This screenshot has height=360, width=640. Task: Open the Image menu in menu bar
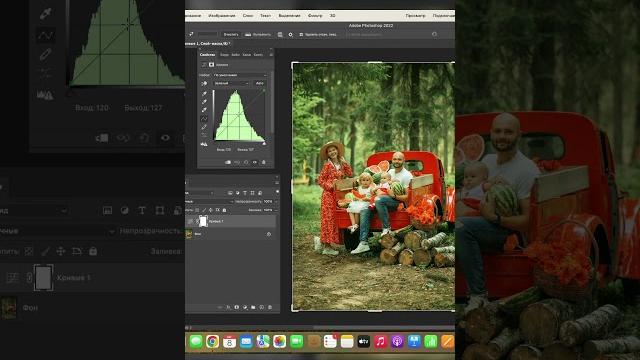(x=222, y=16)
